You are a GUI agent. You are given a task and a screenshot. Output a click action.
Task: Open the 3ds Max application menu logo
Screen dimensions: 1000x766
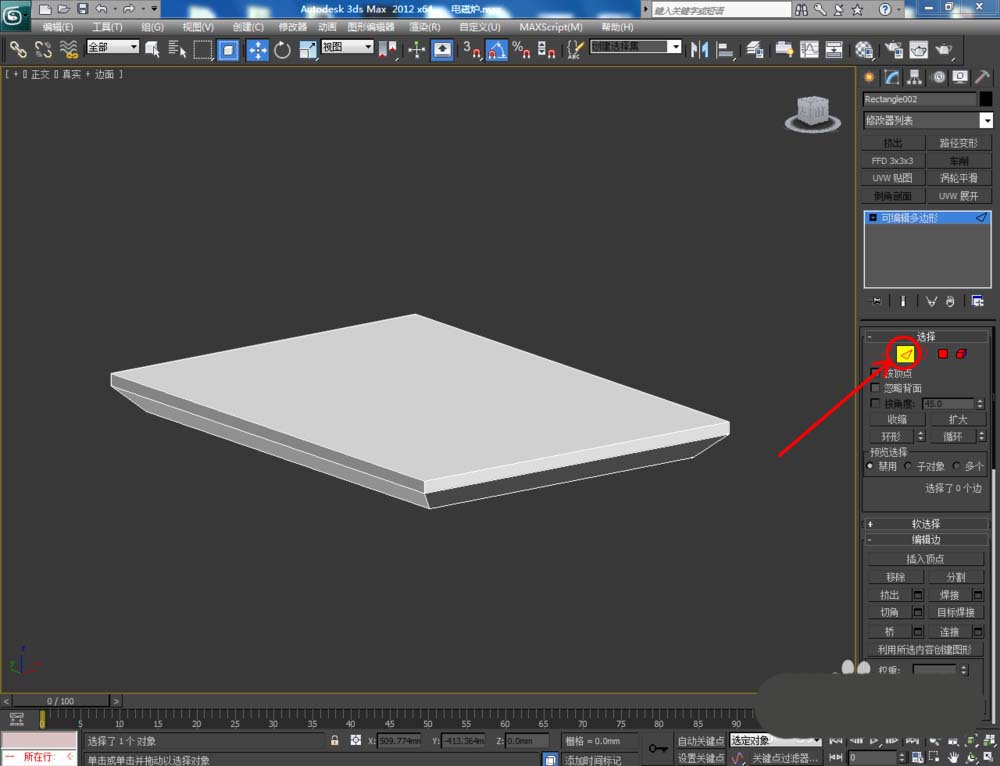click(15, 15)
